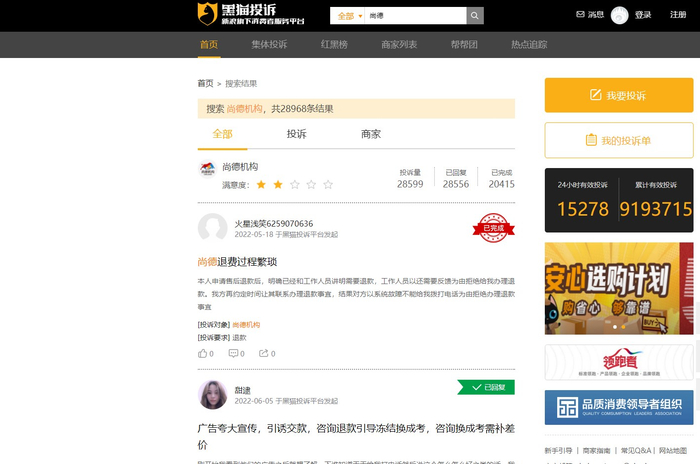Open the 领跑者 banner
This screenshot has width=700, height=464.
pyautogui.click(x=619, y=362)
